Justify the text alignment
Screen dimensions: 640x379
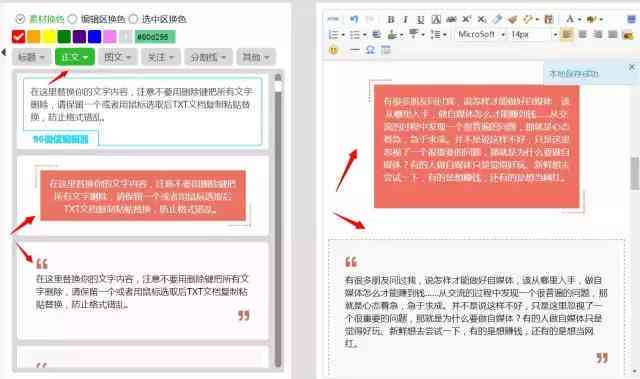click(613, 34)
